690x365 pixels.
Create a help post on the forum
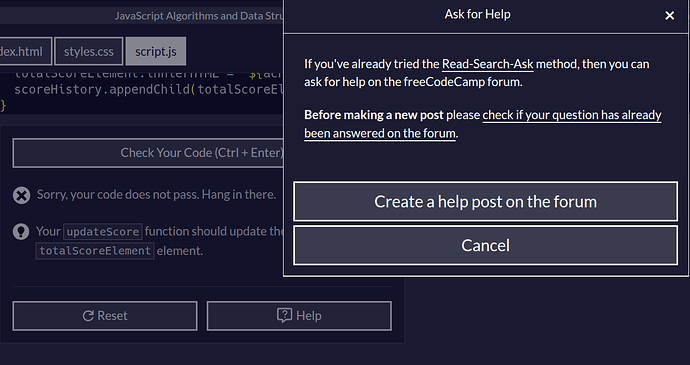point(485,201)
